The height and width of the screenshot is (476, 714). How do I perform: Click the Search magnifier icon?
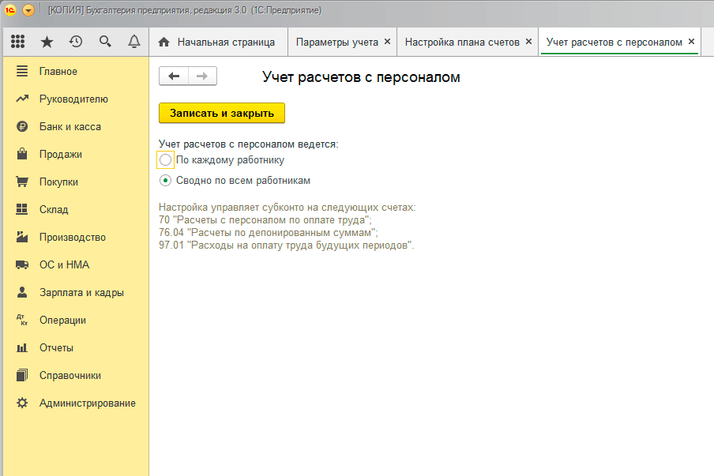pyautogui.click(x=105, y=42)
